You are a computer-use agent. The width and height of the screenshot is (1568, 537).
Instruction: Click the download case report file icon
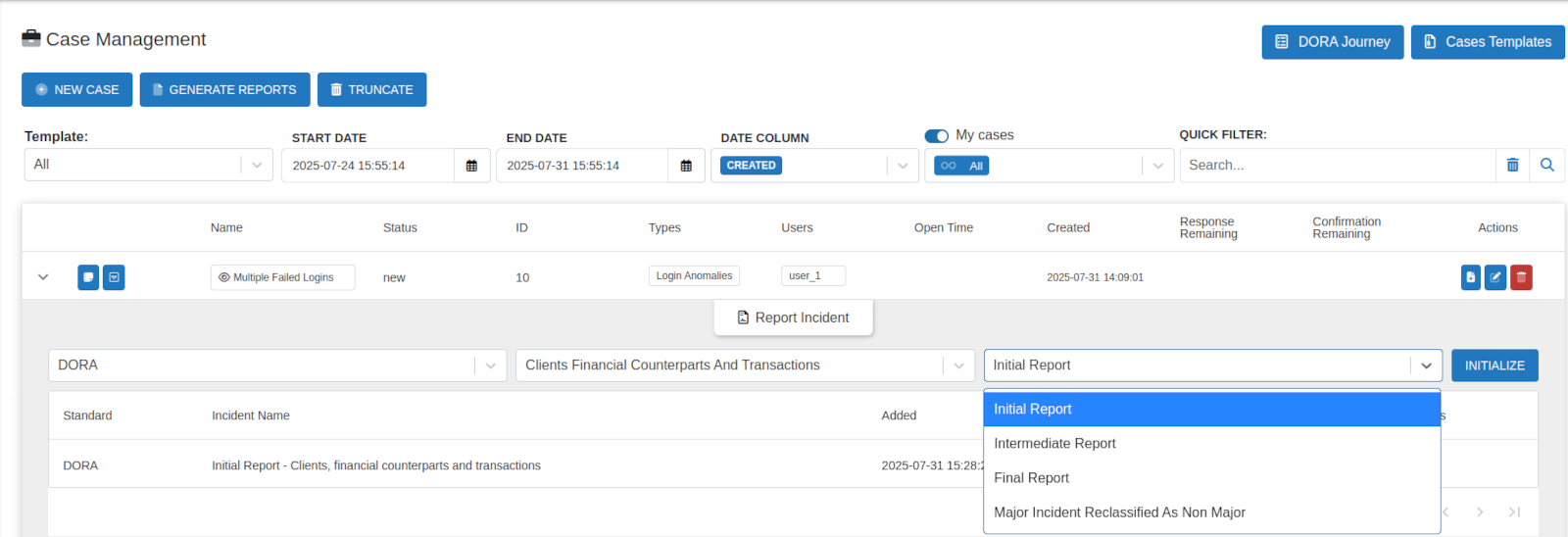pyautogui.click(x=1470, y=277)
